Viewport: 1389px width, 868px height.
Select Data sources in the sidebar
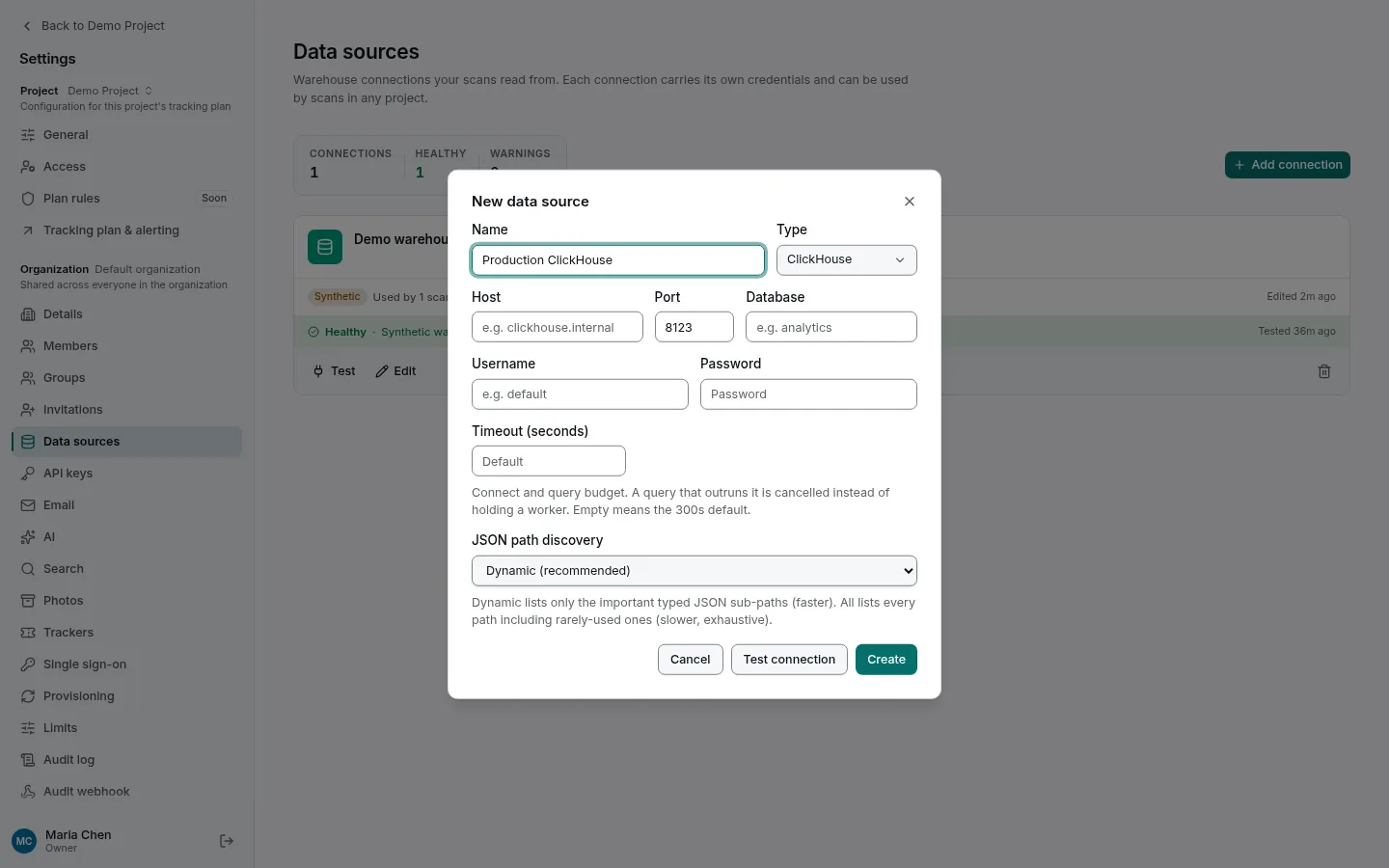pyautogui.click(x=126, y=442)
